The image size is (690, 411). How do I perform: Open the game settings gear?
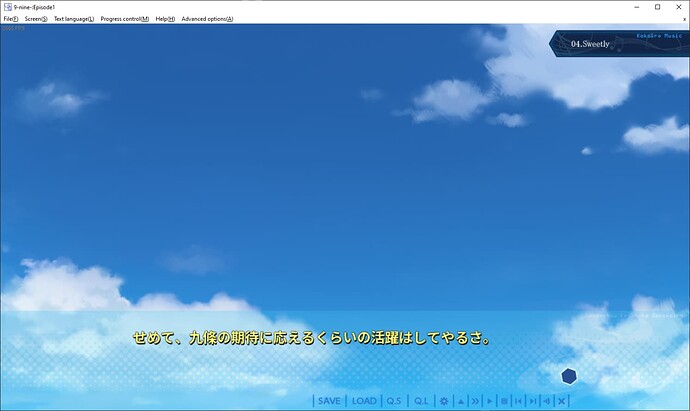(444, 401)
